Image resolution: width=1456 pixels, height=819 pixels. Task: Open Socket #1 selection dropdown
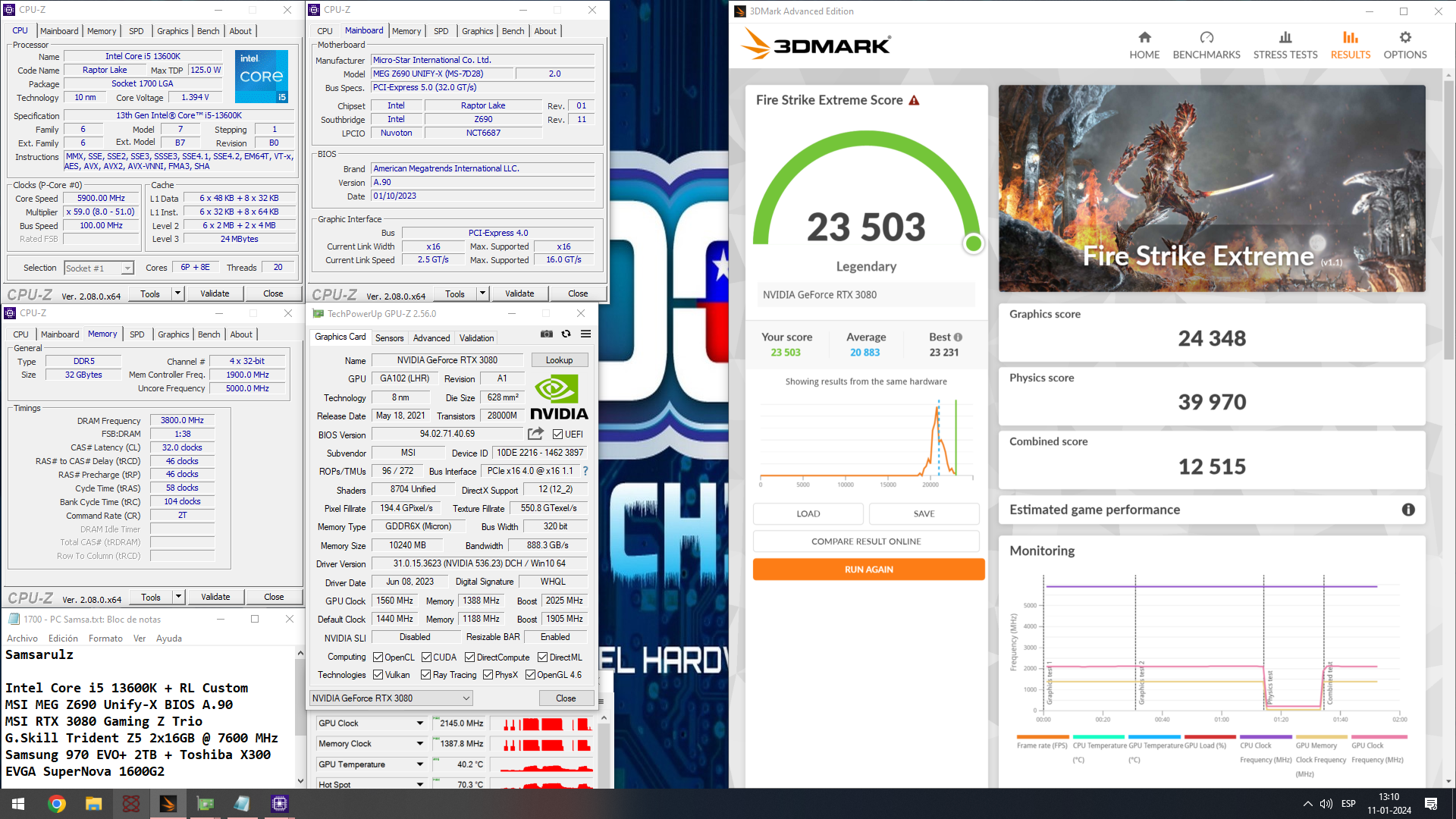99,268
